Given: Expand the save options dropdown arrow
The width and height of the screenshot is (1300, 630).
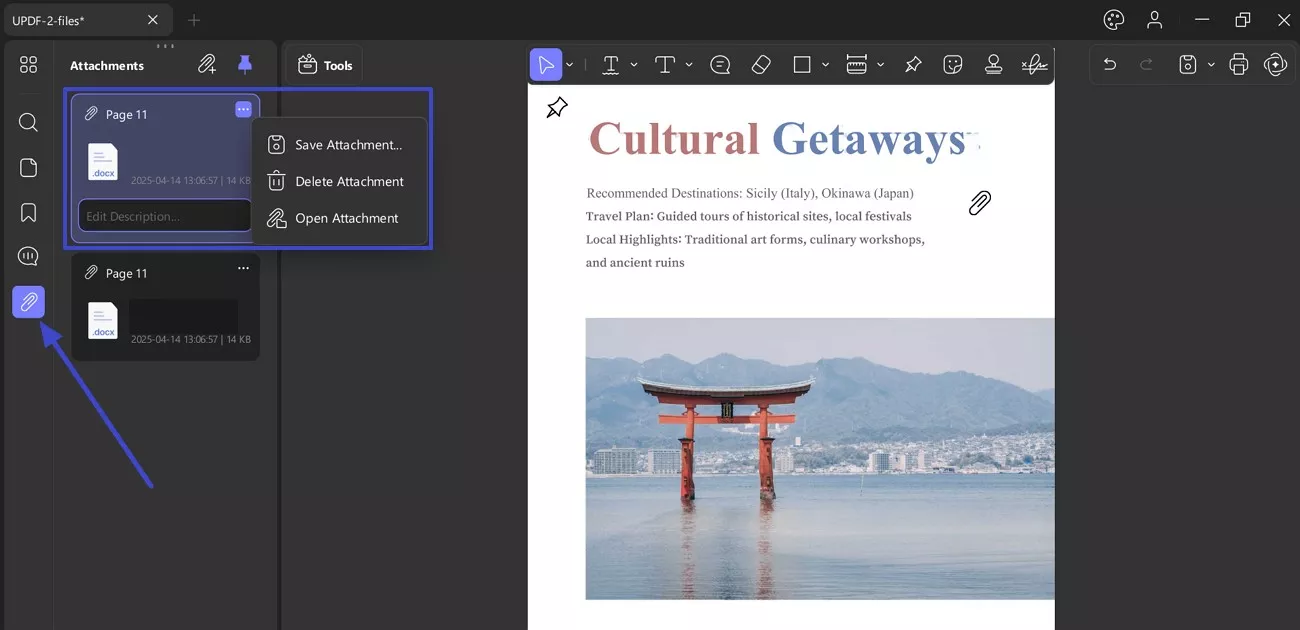Looking at the screenshot, I should (1211, 65).
